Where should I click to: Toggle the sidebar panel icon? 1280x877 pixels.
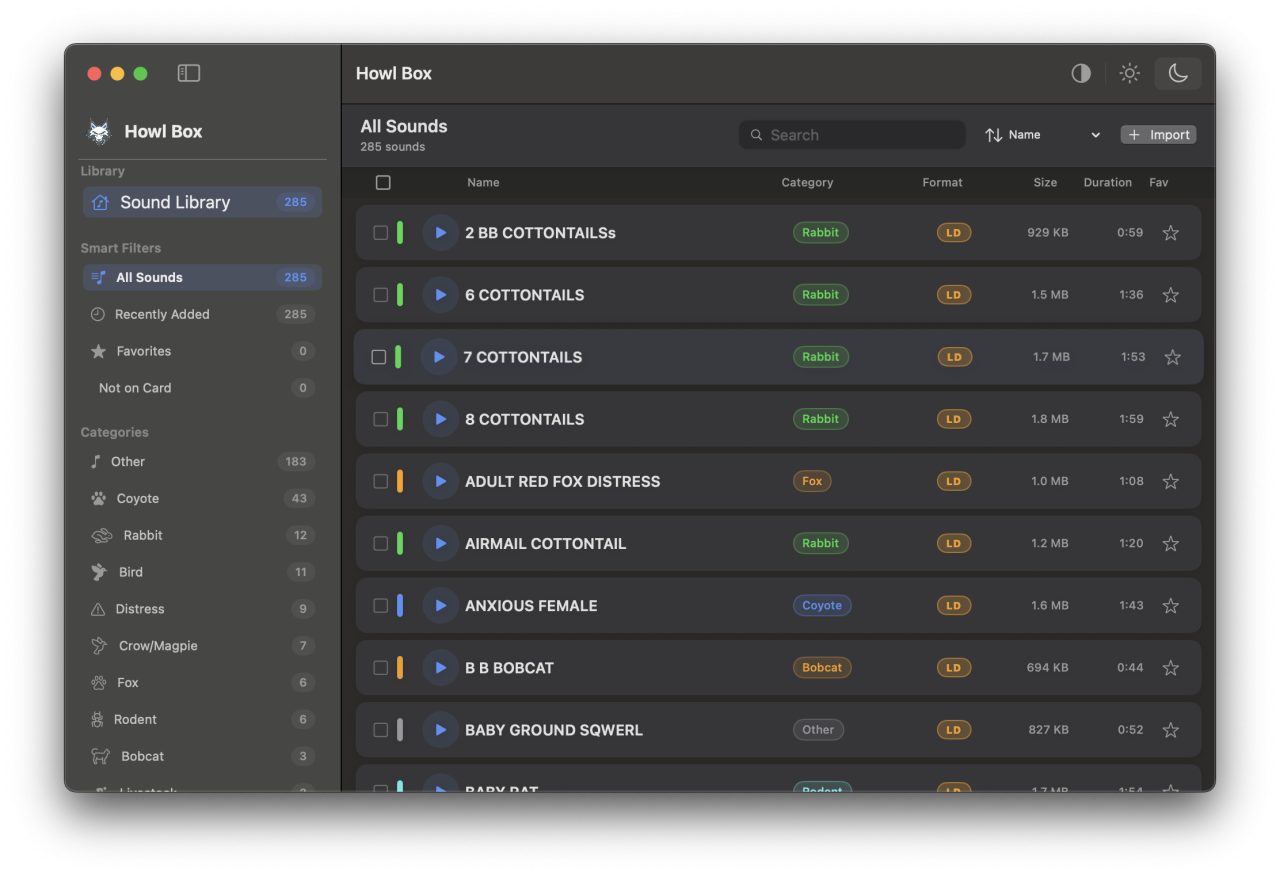tap(189, 73)
